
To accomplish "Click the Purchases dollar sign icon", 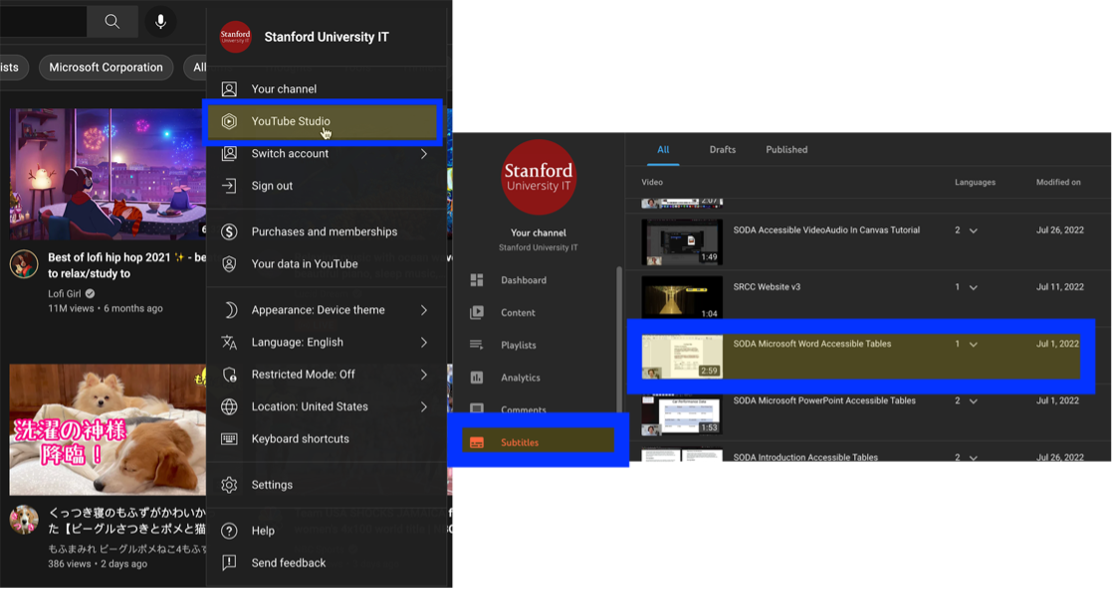I will click(229, 232).
